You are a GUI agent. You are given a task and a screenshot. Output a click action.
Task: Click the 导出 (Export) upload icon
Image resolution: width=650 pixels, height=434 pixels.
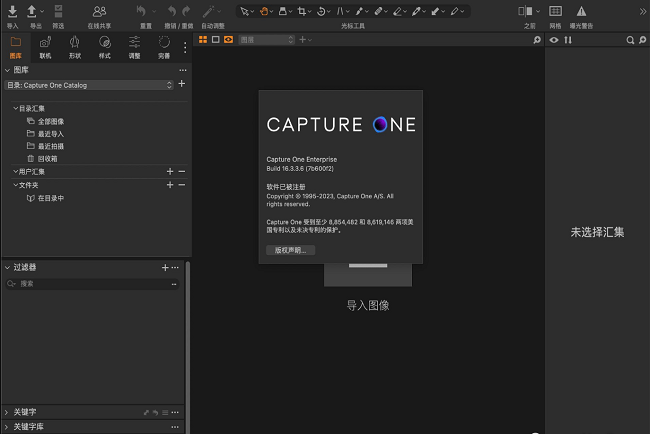(32, 12)
